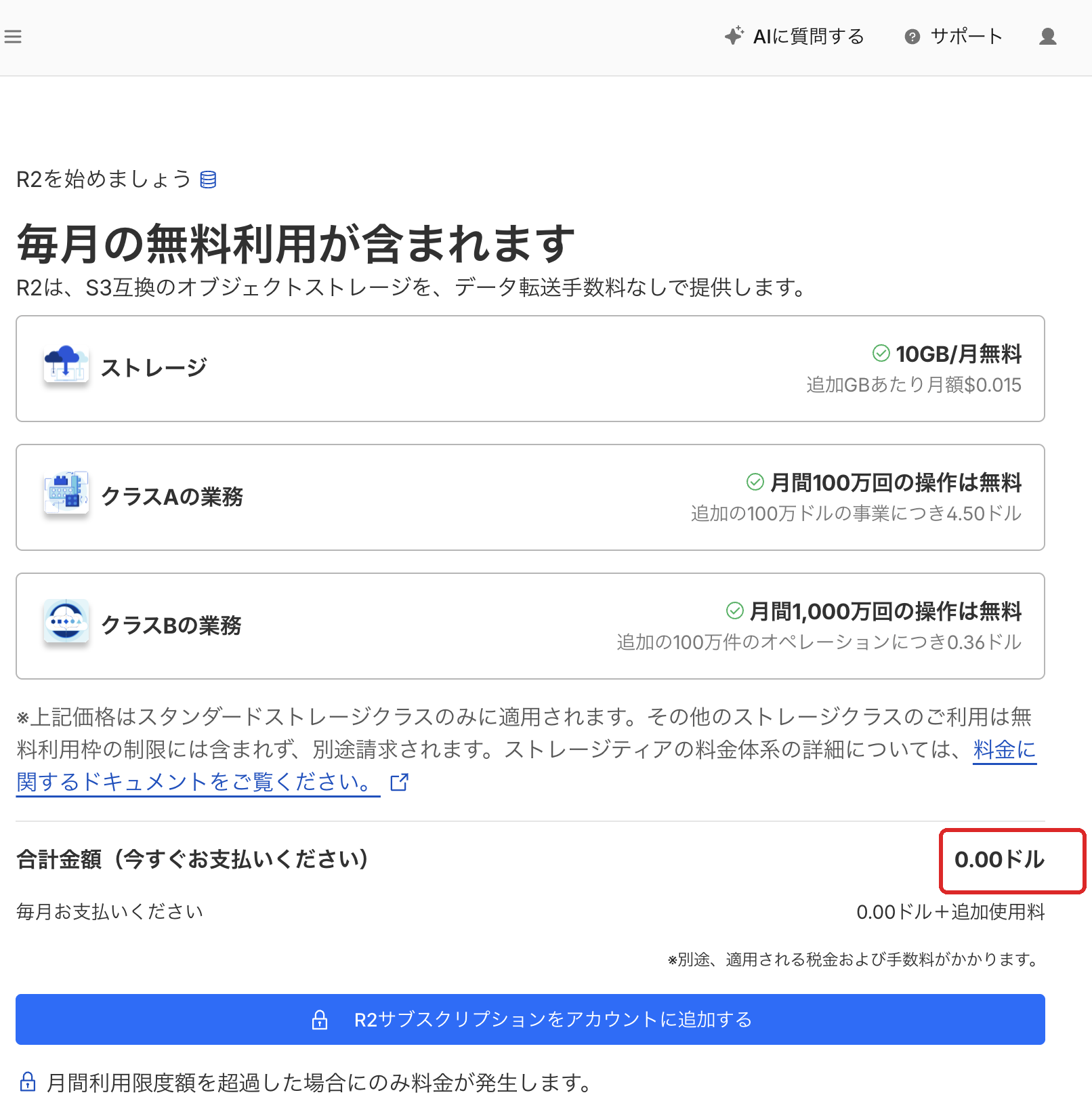Select the クラスAの業務 card title
This screenshot has width=1092, height=1097.
click(x=172, y=497)
